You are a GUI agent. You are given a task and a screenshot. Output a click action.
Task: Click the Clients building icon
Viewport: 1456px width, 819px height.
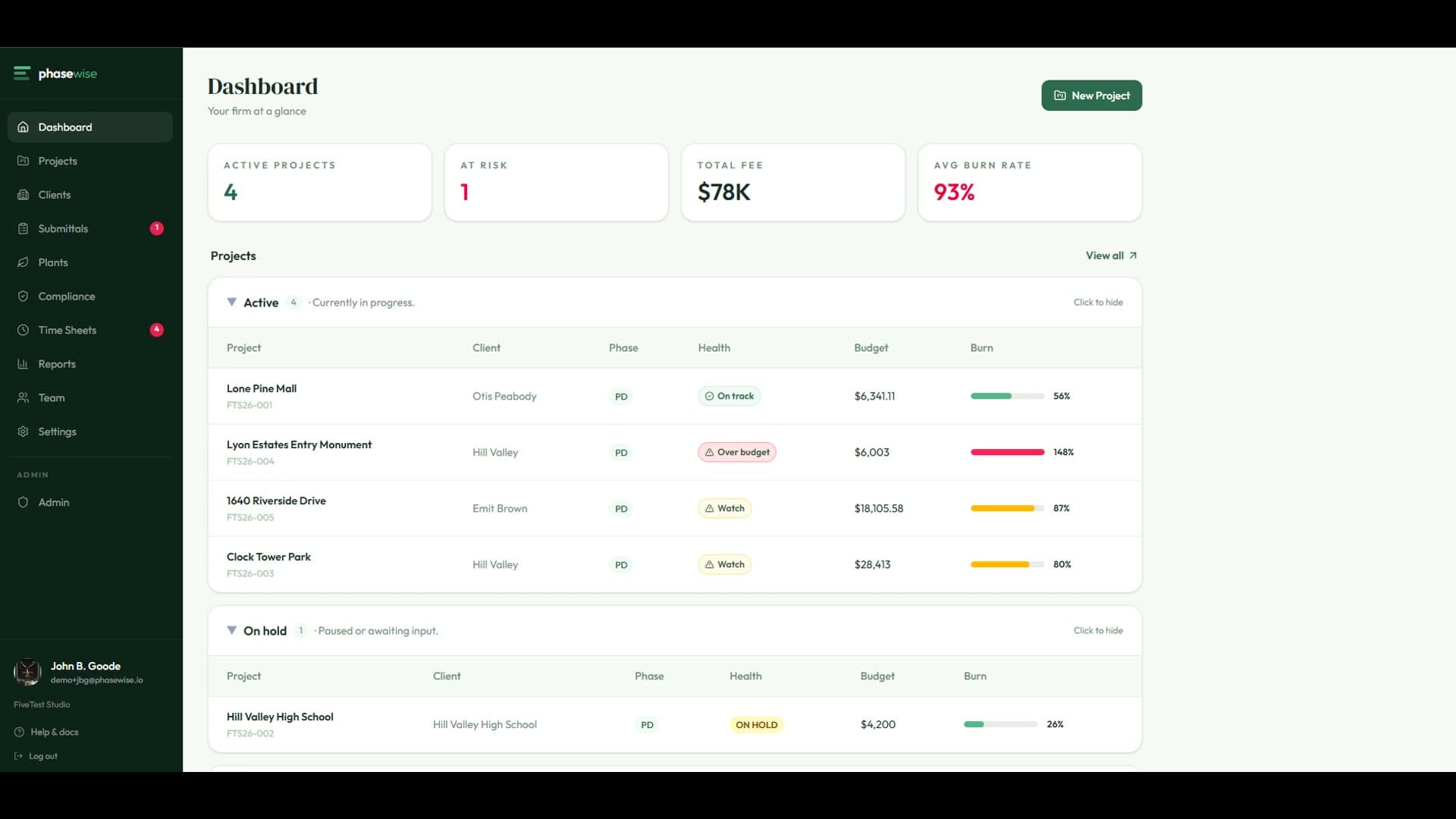coord(23,195)
